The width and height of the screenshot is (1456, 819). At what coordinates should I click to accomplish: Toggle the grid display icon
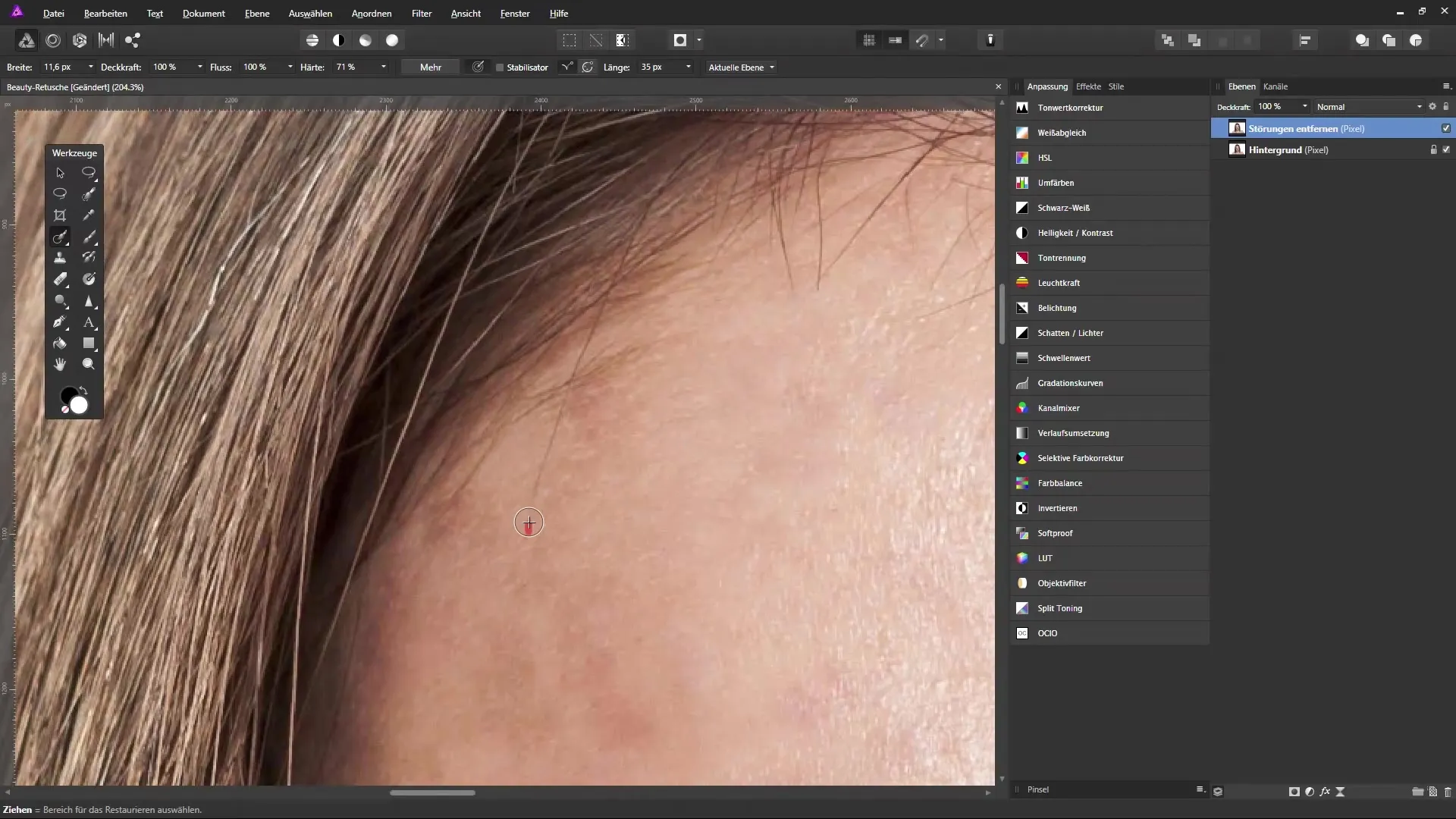click(869, 40)
